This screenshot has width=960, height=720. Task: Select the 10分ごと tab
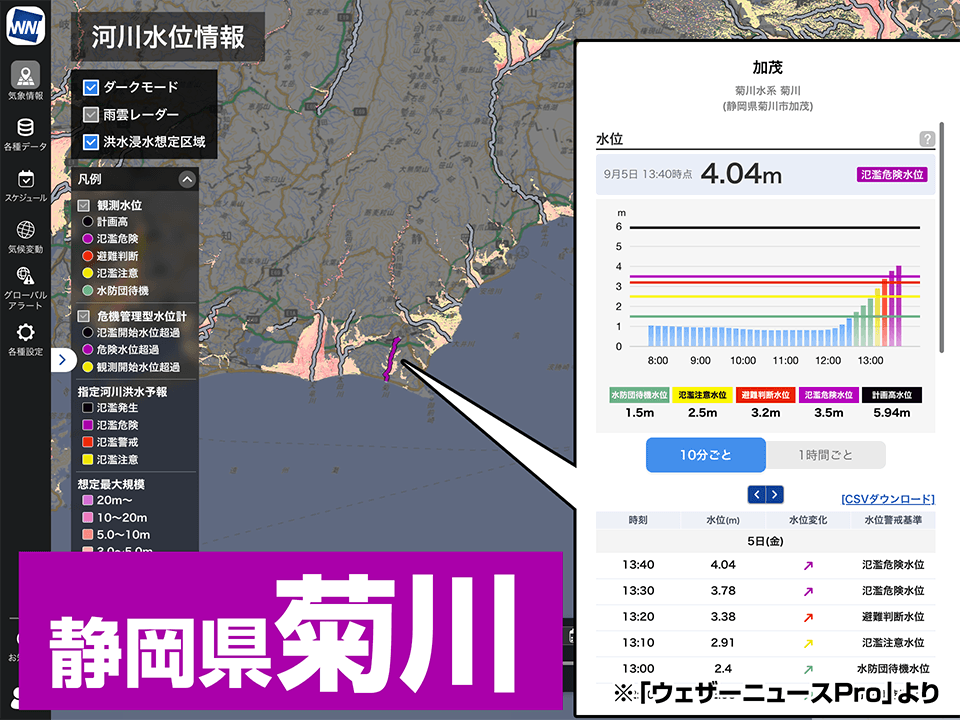coord(705,454)
